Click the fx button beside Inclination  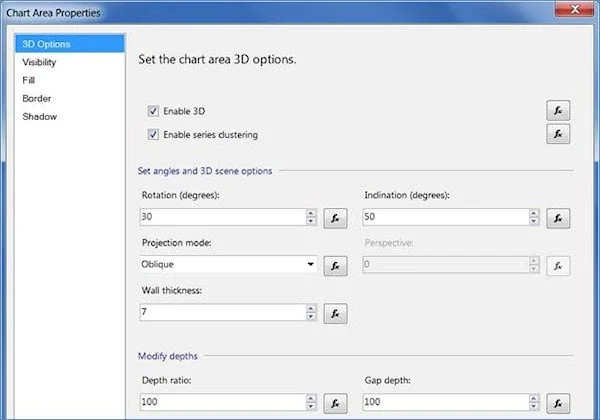coord(558,218)
